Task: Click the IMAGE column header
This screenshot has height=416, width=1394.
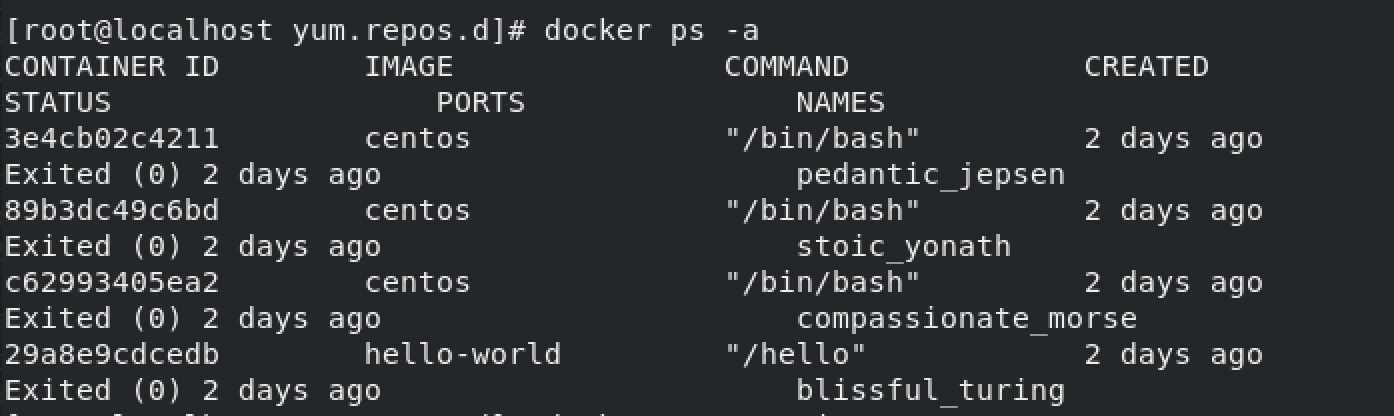Action: (408, 67)
